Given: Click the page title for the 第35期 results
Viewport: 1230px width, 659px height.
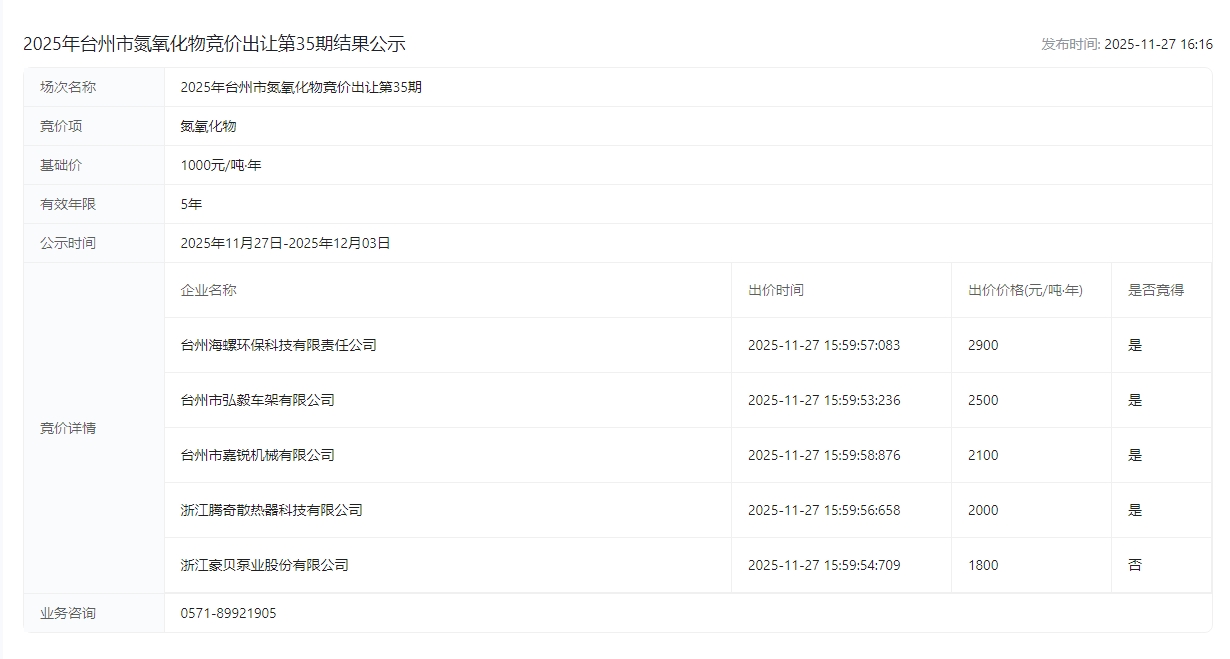Looking at the screenshot, I should [x=214, y=44].
